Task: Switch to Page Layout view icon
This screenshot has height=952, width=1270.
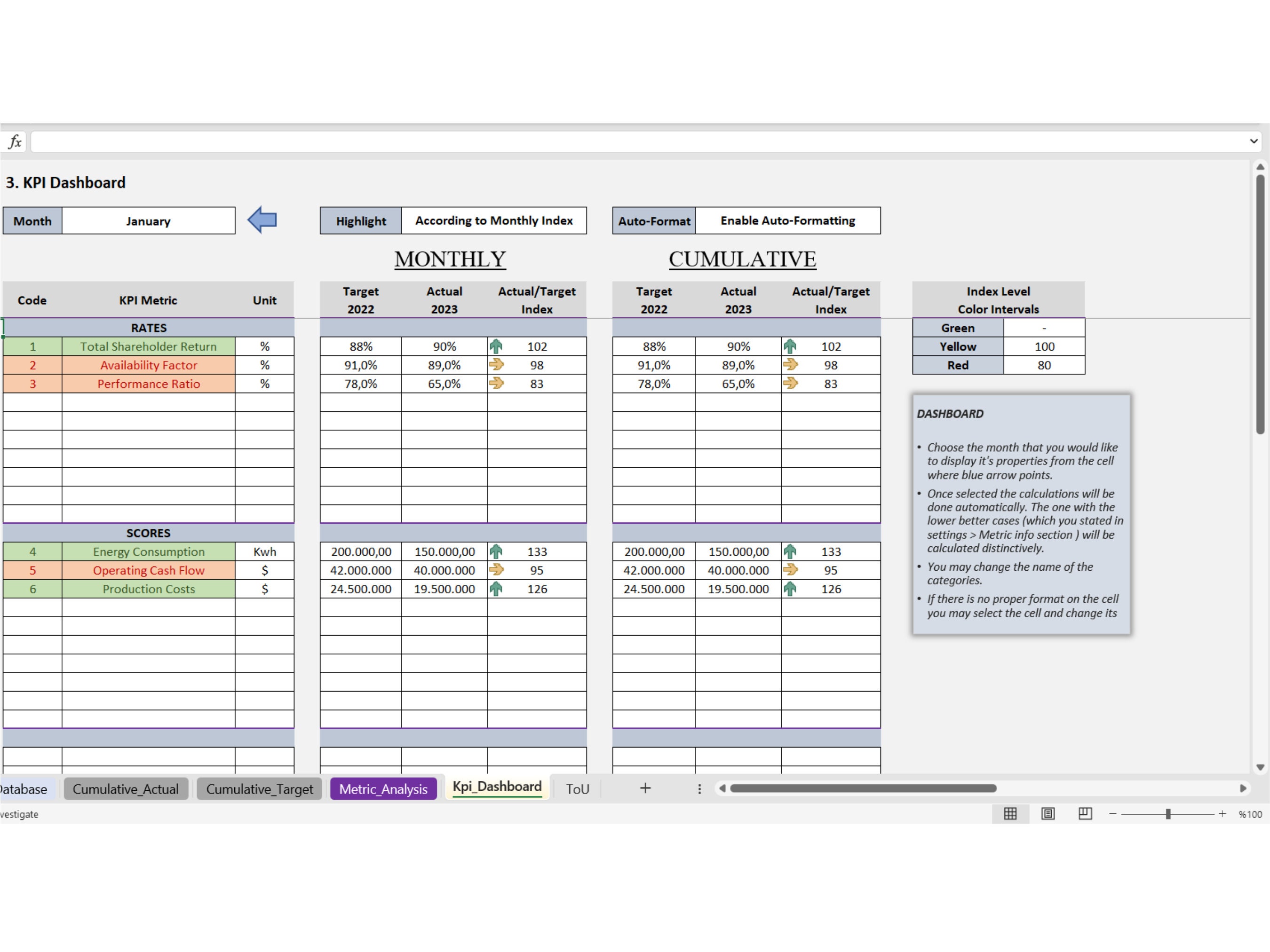Action: click(x=1048, y=814)
